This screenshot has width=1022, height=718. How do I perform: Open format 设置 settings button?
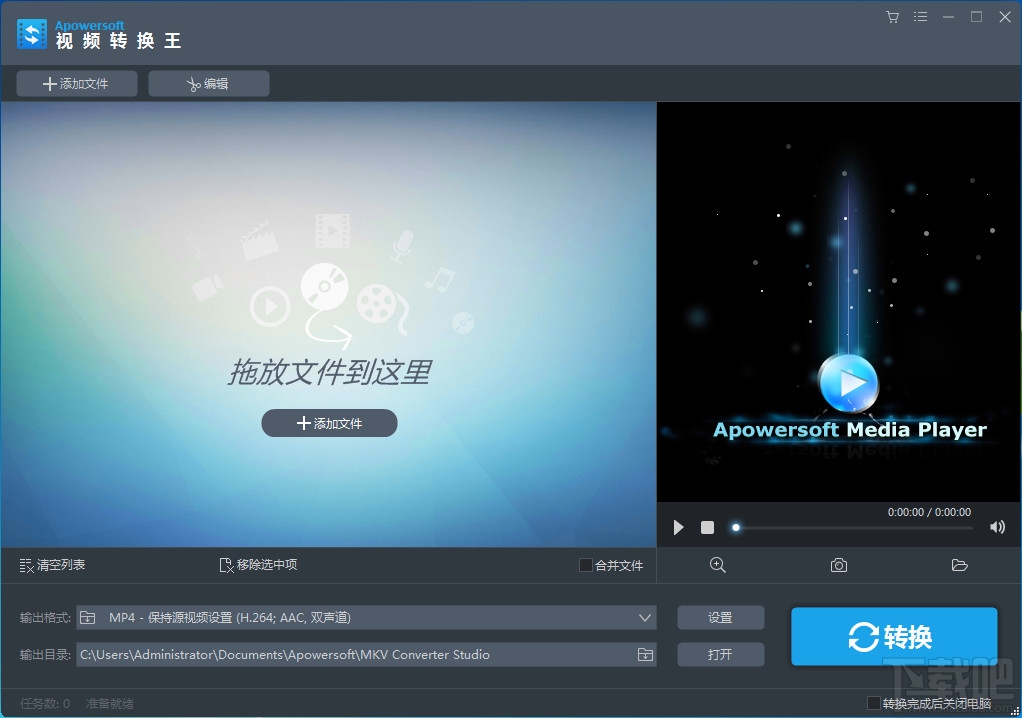pos(720,618)
